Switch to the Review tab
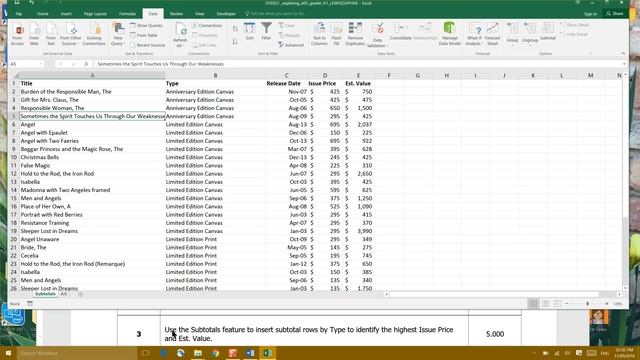Viewport: 640px width, 360px height. click(x=176, y=14)
